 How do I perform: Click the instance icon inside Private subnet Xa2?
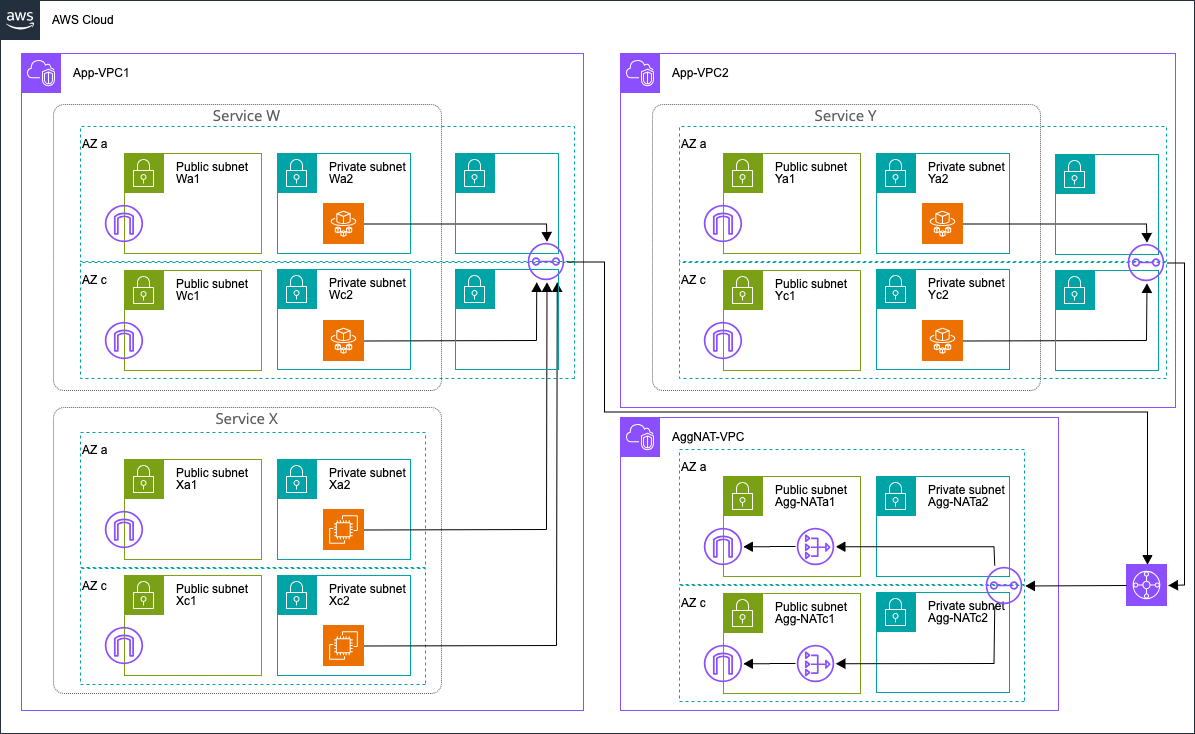(343, 530)
